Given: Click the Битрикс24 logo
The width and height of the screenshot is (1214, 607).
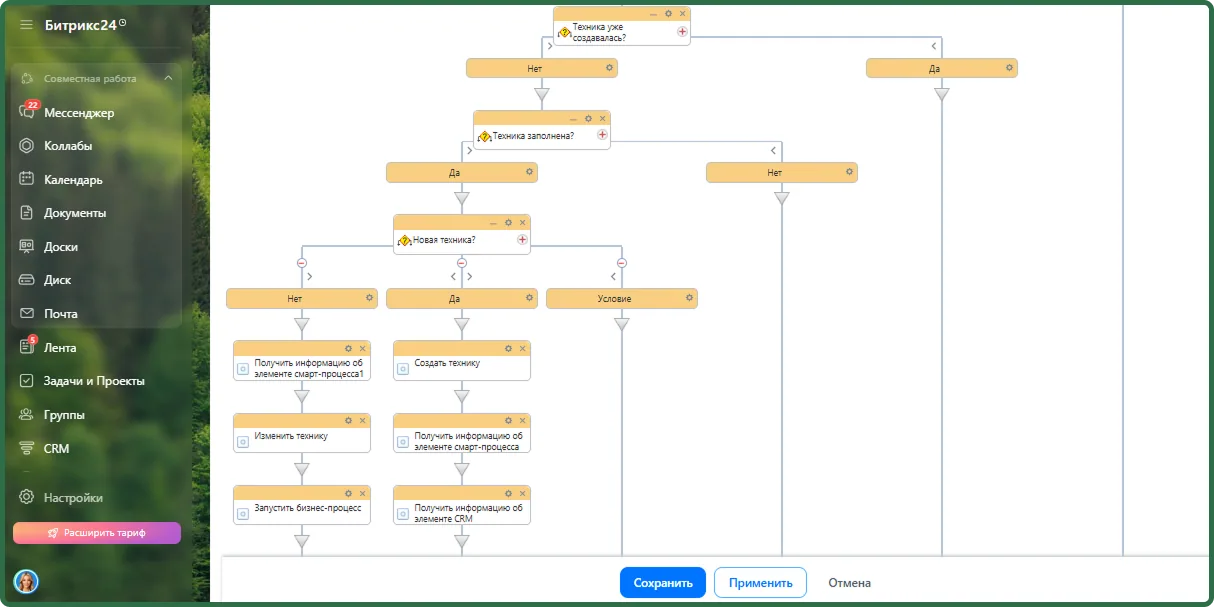Looking at the screenshot, I should point(81,25).
